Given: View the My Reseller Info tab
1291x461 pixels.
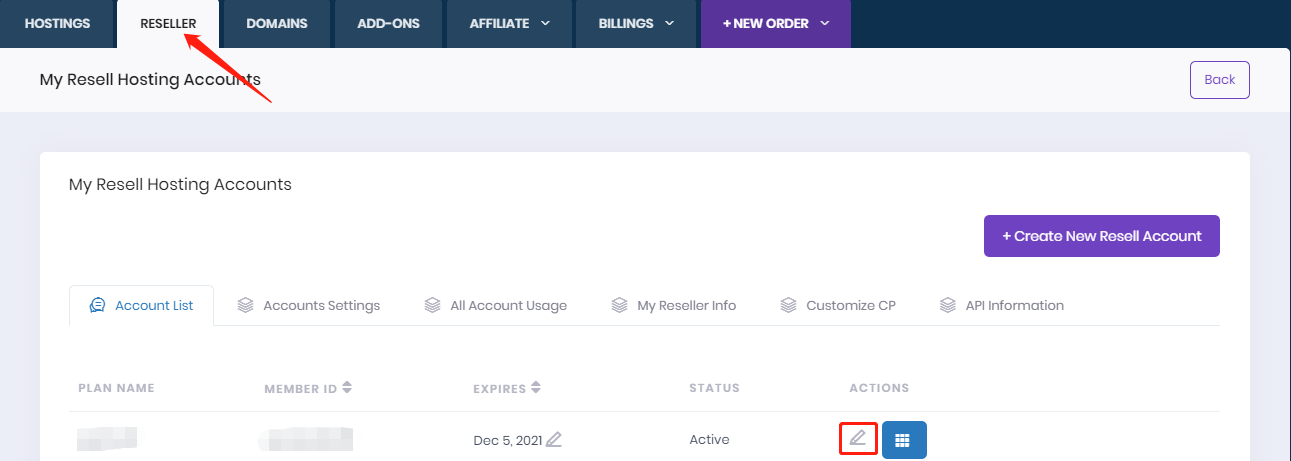Looking at the screenshot, I should pyautogui.click(x=673, y=305).
